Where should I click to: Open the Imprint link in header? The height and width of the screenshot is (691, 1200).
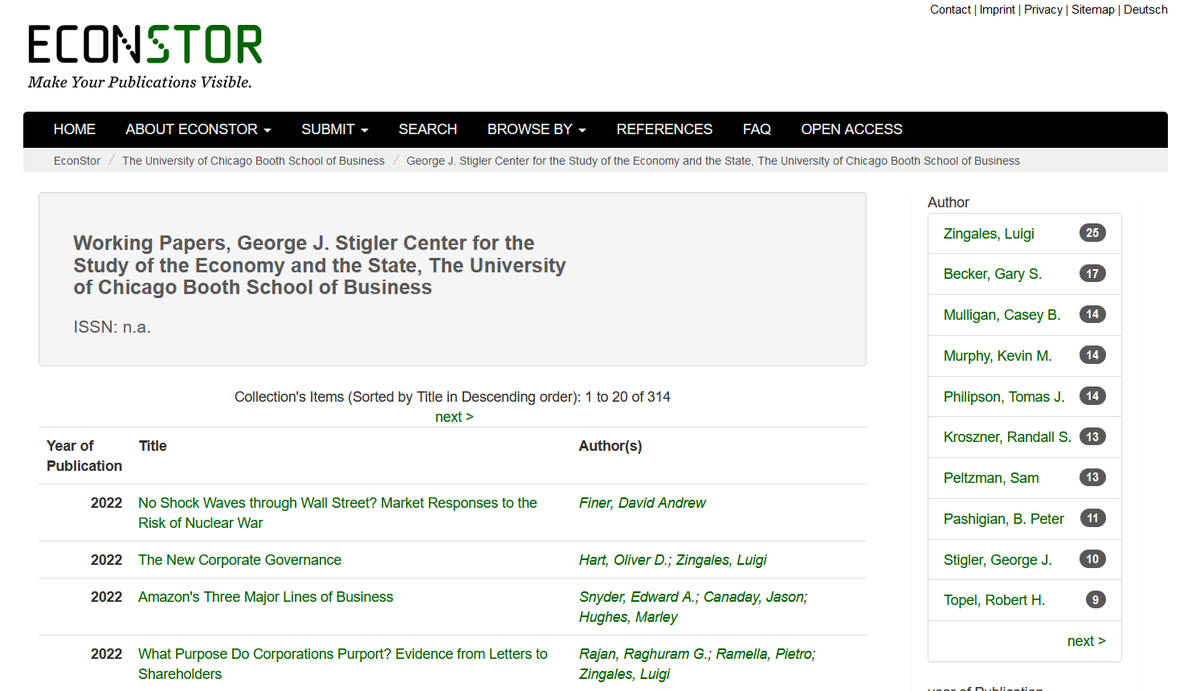pyautogui.click(x=997, y=9)
